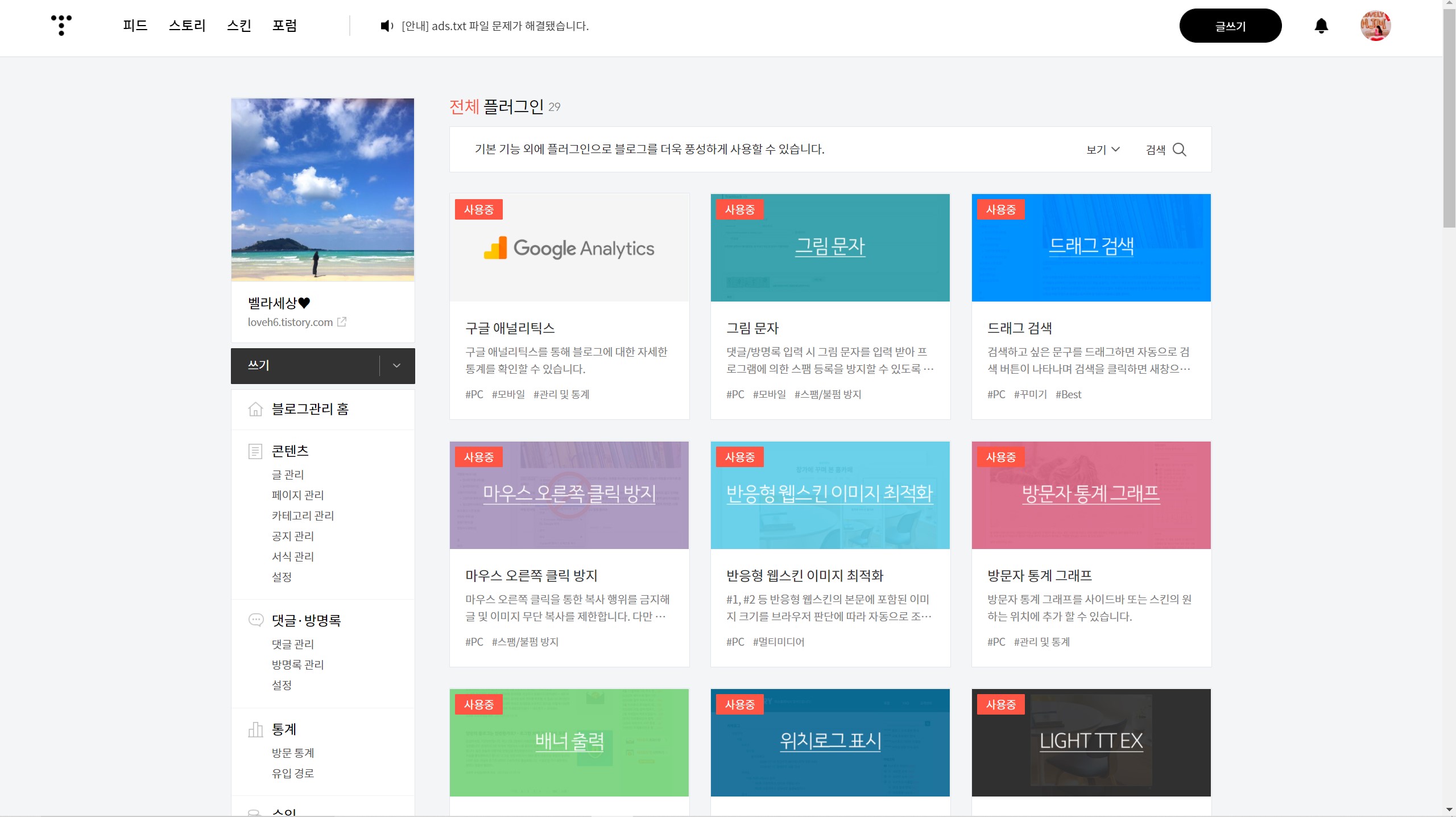The height and width of the screenshot is (817, 1456).
Task: Open loveh6.tistory.com blog link
Action: coord(290,322)
